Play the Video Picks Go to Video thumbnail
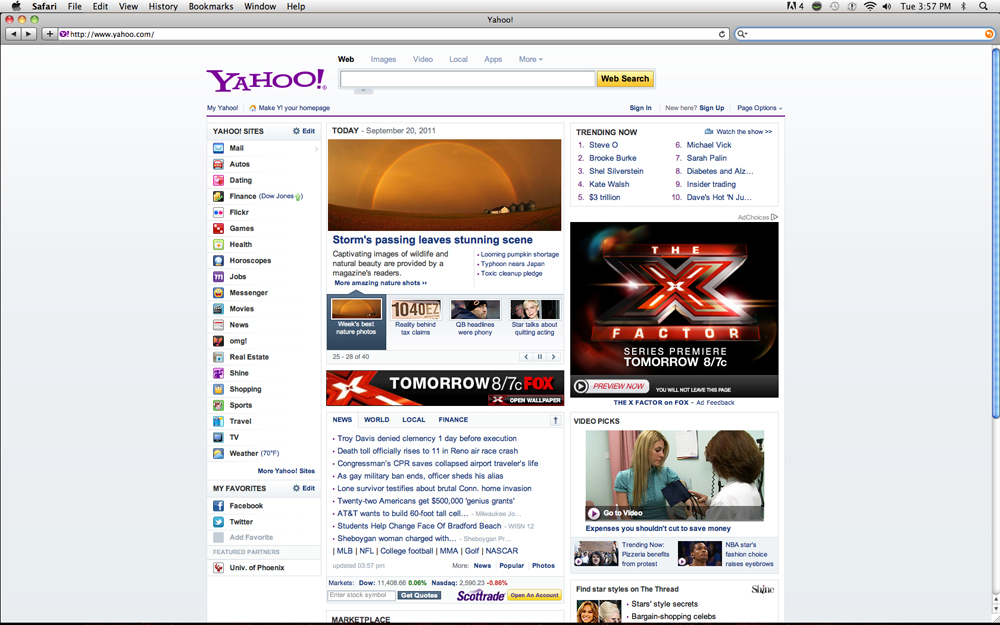The width and height of the screenshot is (1000, 625). 675,476
